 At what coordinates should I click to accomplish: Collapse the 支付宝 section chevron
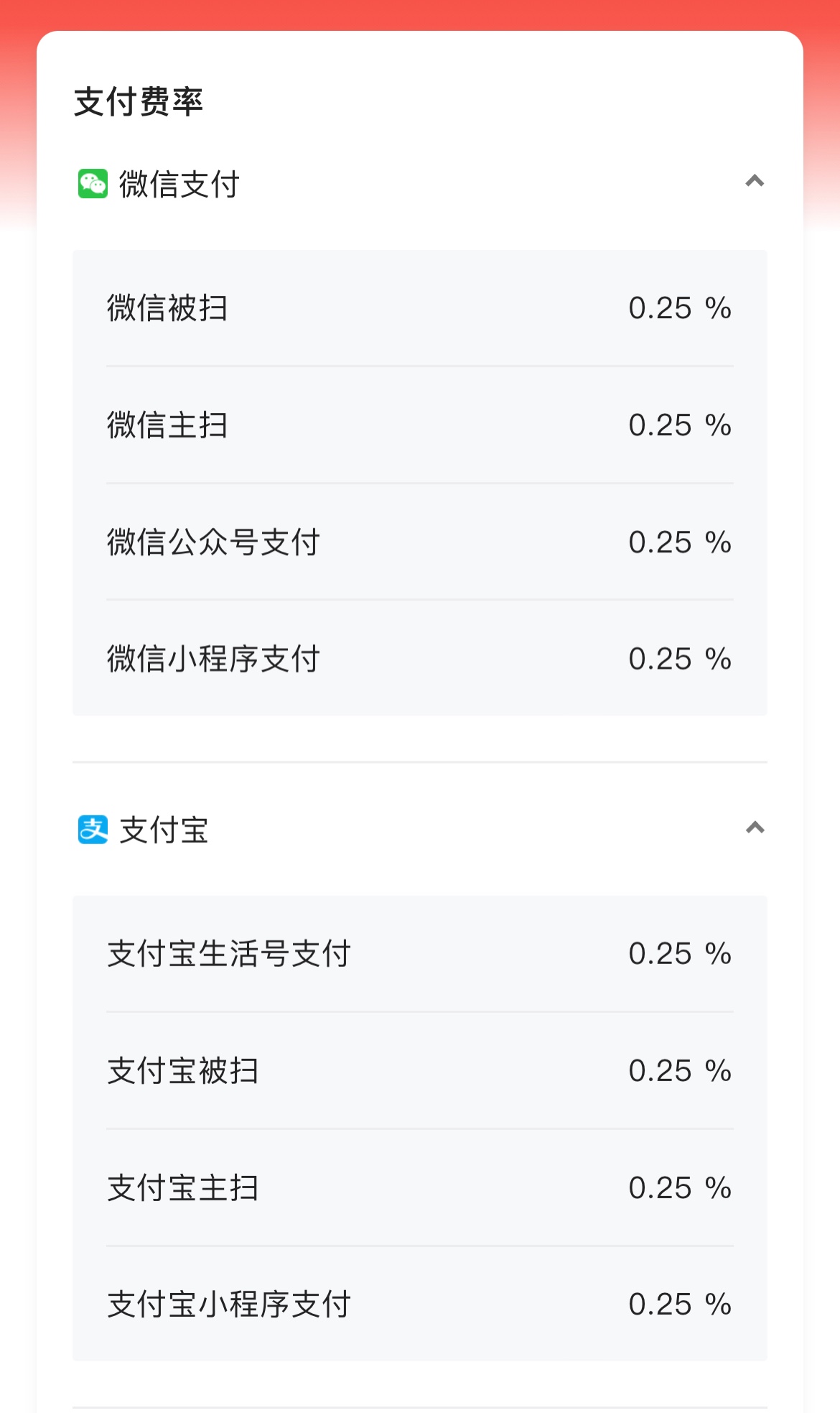pyautogui.click(x=755, y=828)
